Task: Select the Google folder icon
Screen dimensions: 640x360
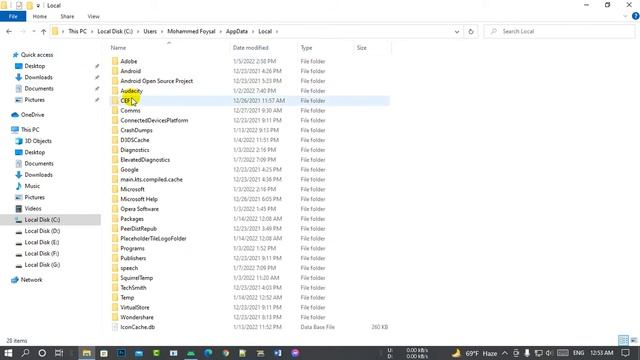Action: pos(115,169)
